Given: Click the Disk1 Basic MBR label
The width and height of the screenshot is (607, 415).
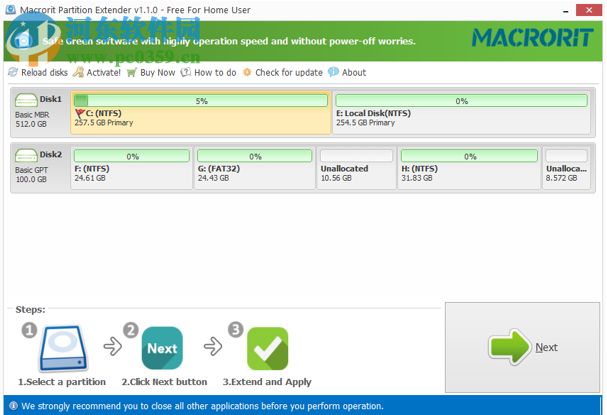Looking at the screenshot, I should [x=32, y=115].
